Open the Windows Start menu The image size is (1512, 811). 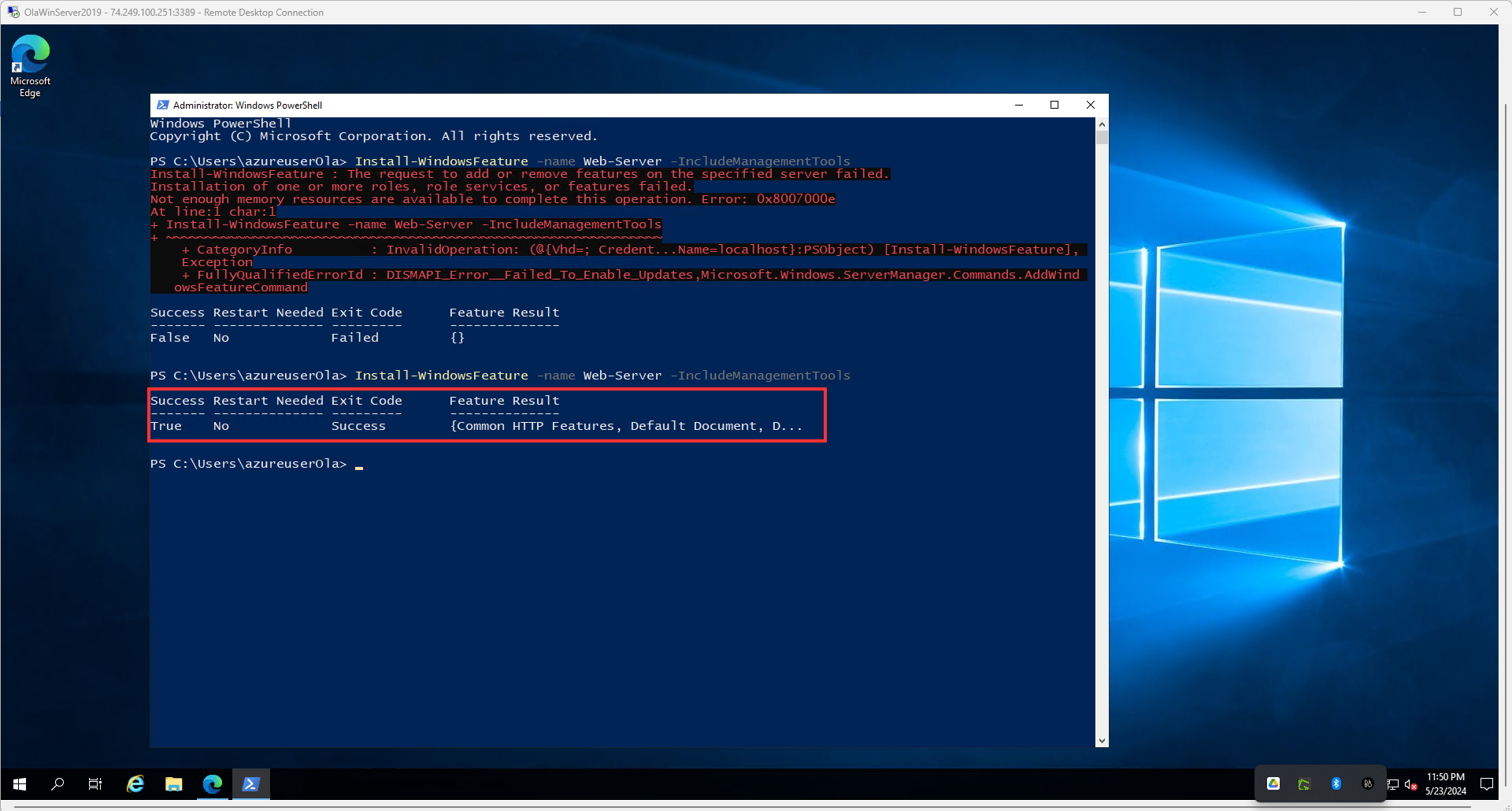click(x=20, y=784)
